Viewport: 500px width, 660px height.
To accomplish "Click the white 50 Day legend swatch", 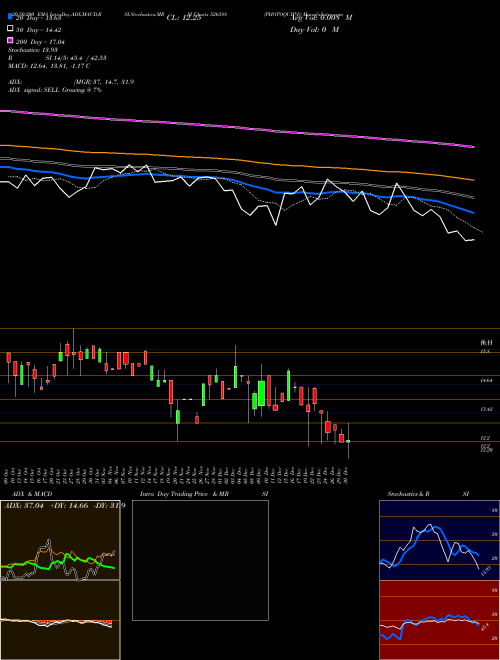I will point(10,28).
